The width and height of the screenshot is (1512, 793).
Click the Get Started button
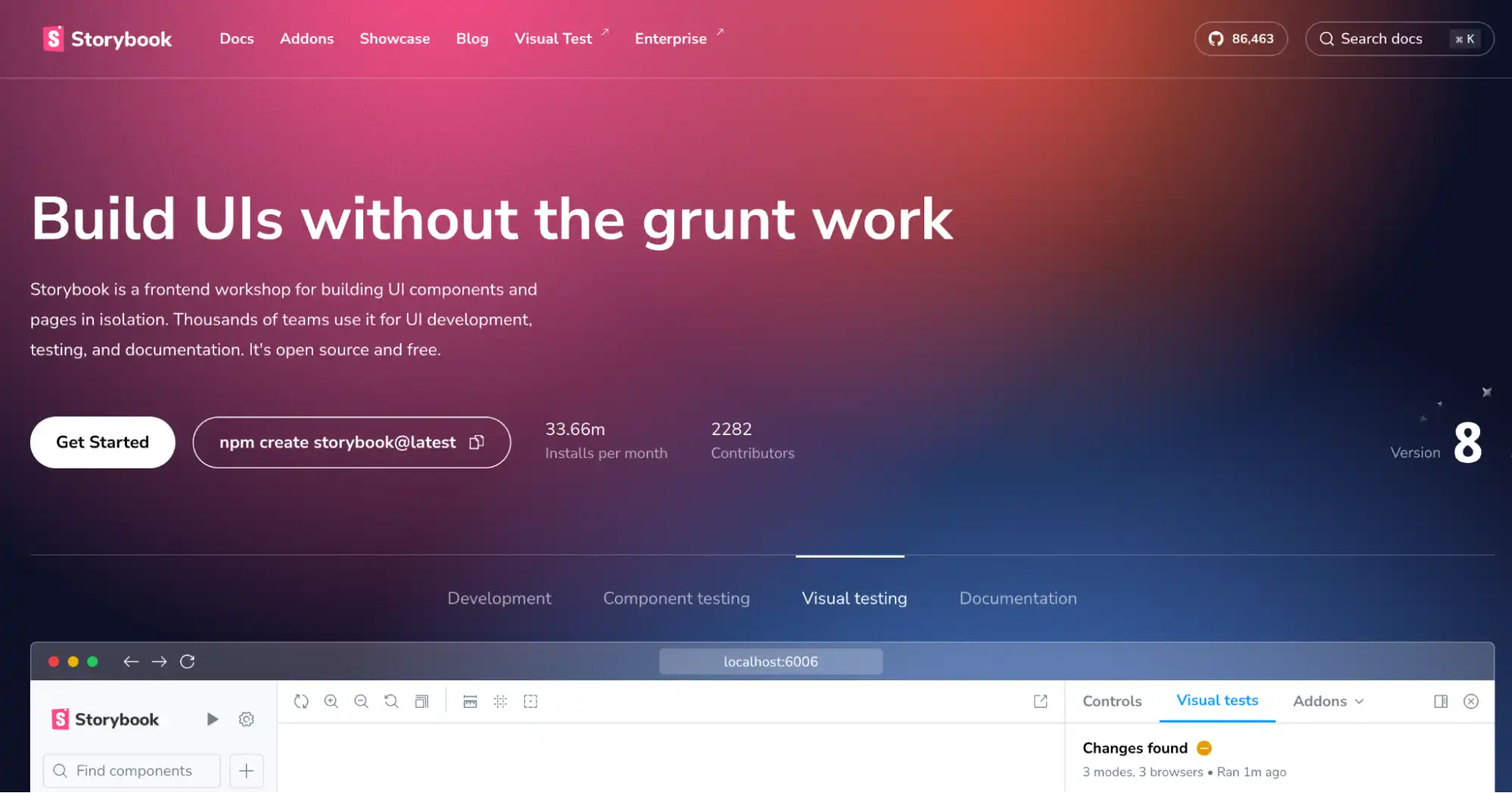click(x=102, y=442)
